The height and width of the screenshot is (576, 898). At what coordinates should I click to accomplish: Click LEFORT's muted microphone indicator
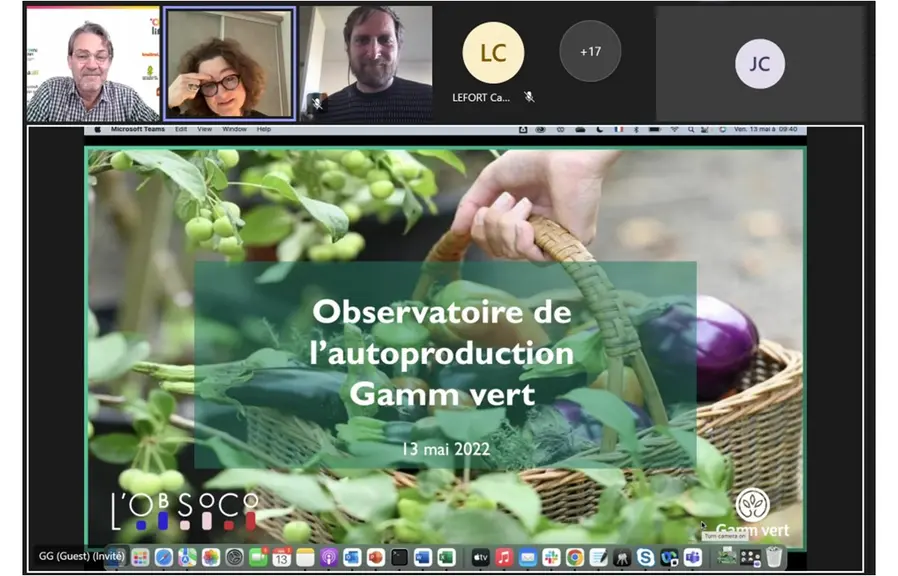(529, 97)
